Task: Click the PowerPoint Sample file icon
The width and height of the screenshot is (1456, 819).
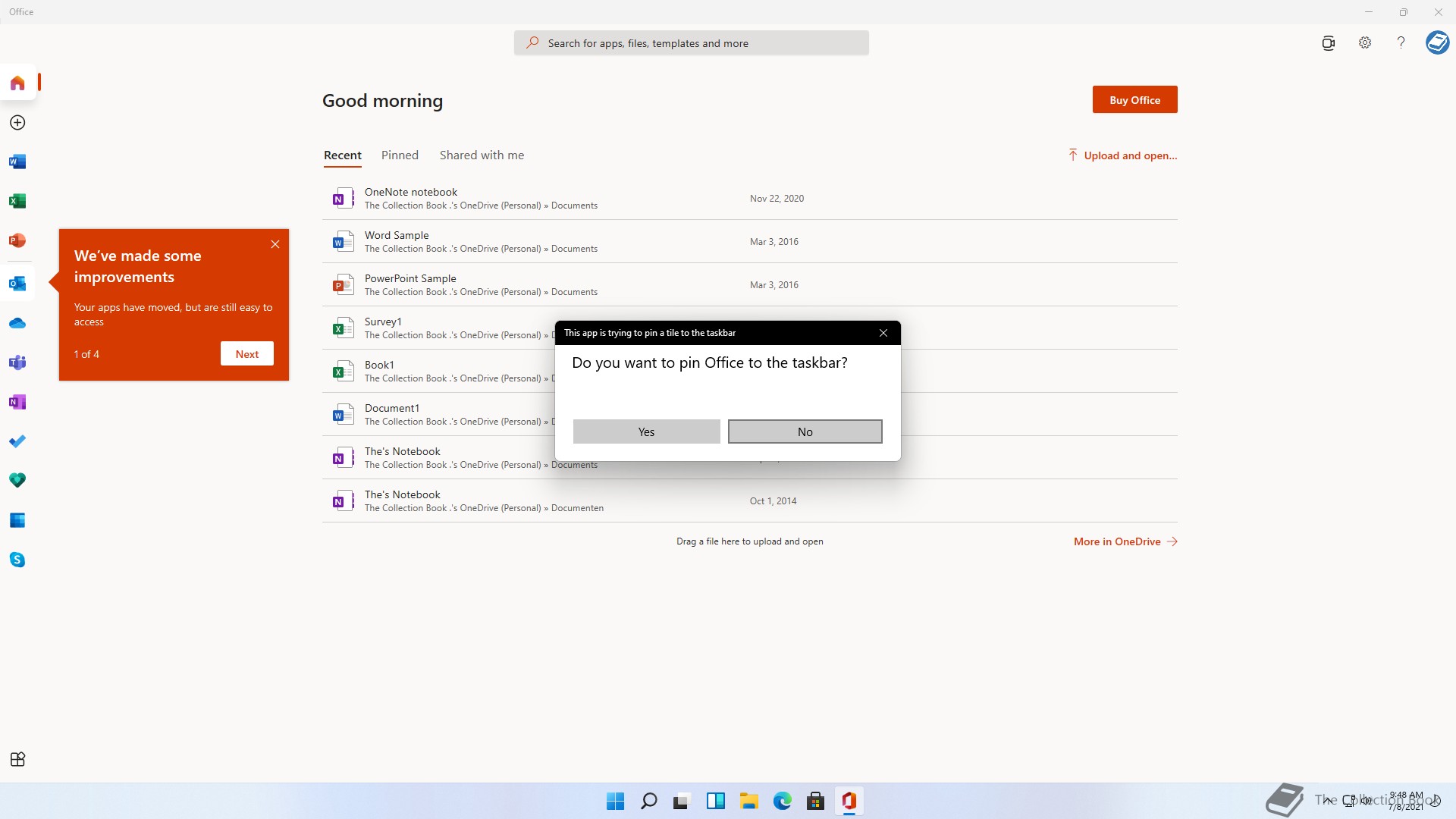Action: tap(344, 285)
